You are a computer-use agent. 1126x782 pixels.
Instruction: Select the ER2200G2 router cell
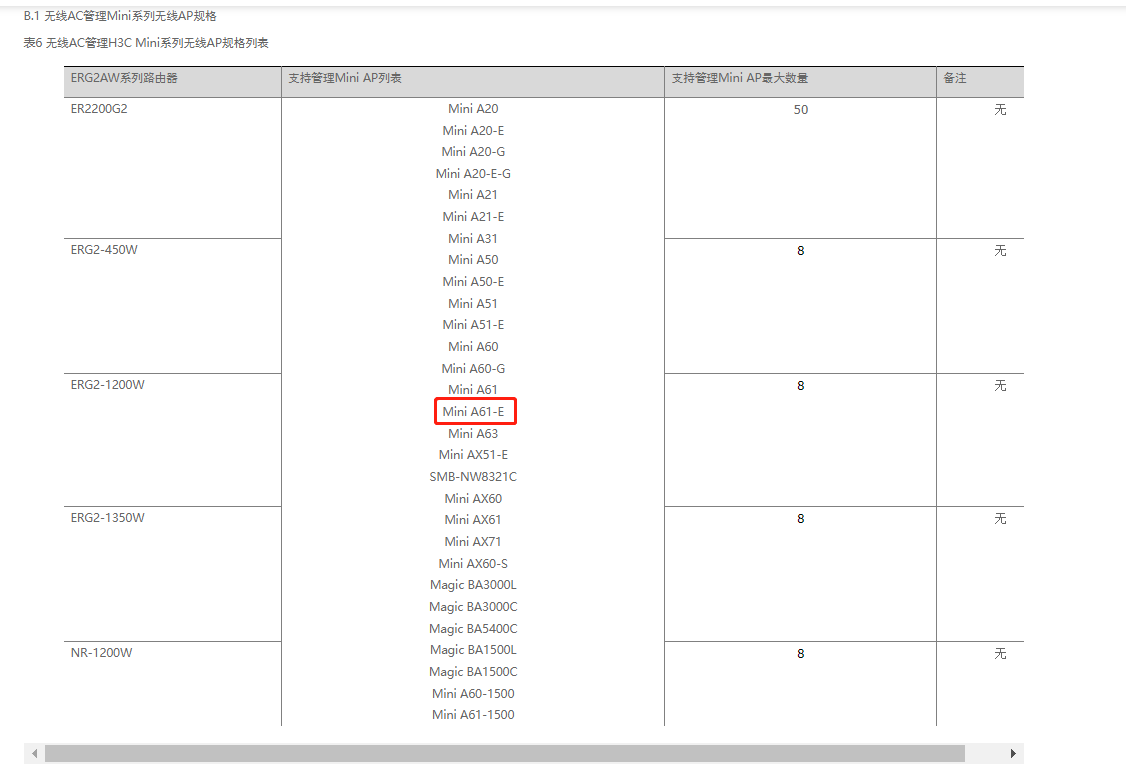(x=172, y=168)
